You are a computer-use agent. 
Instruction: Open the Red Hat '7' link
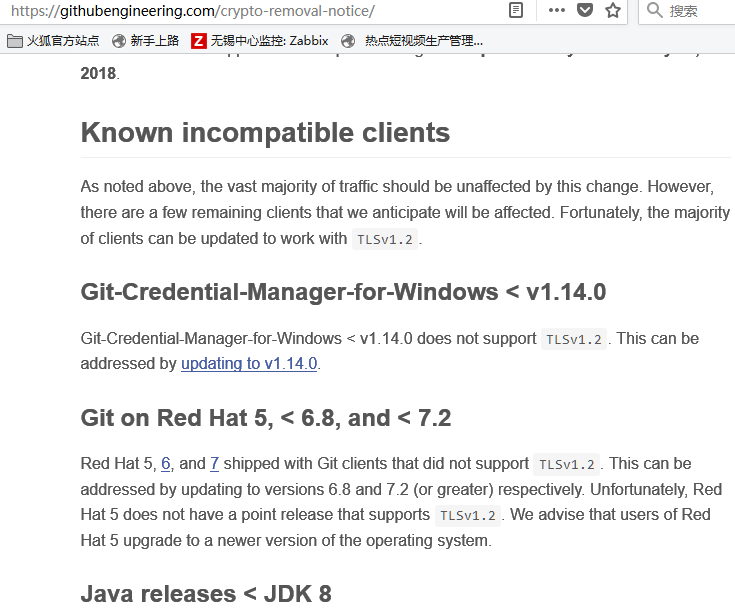pos(214,464)
